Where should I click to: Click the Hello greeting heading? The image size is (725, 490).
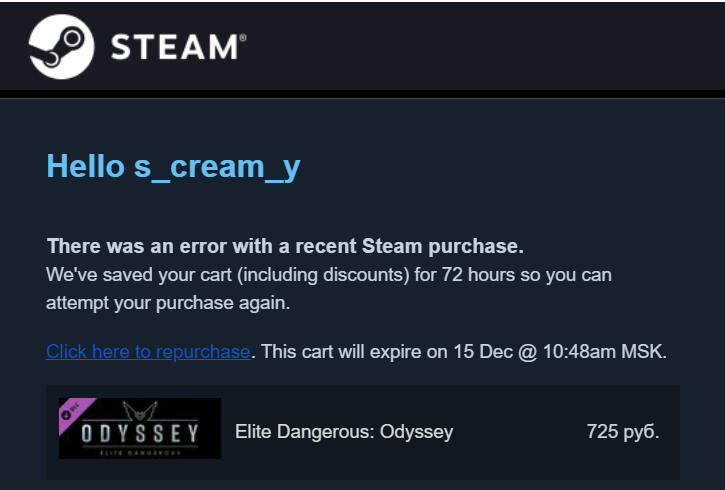[x=86, y=167]
